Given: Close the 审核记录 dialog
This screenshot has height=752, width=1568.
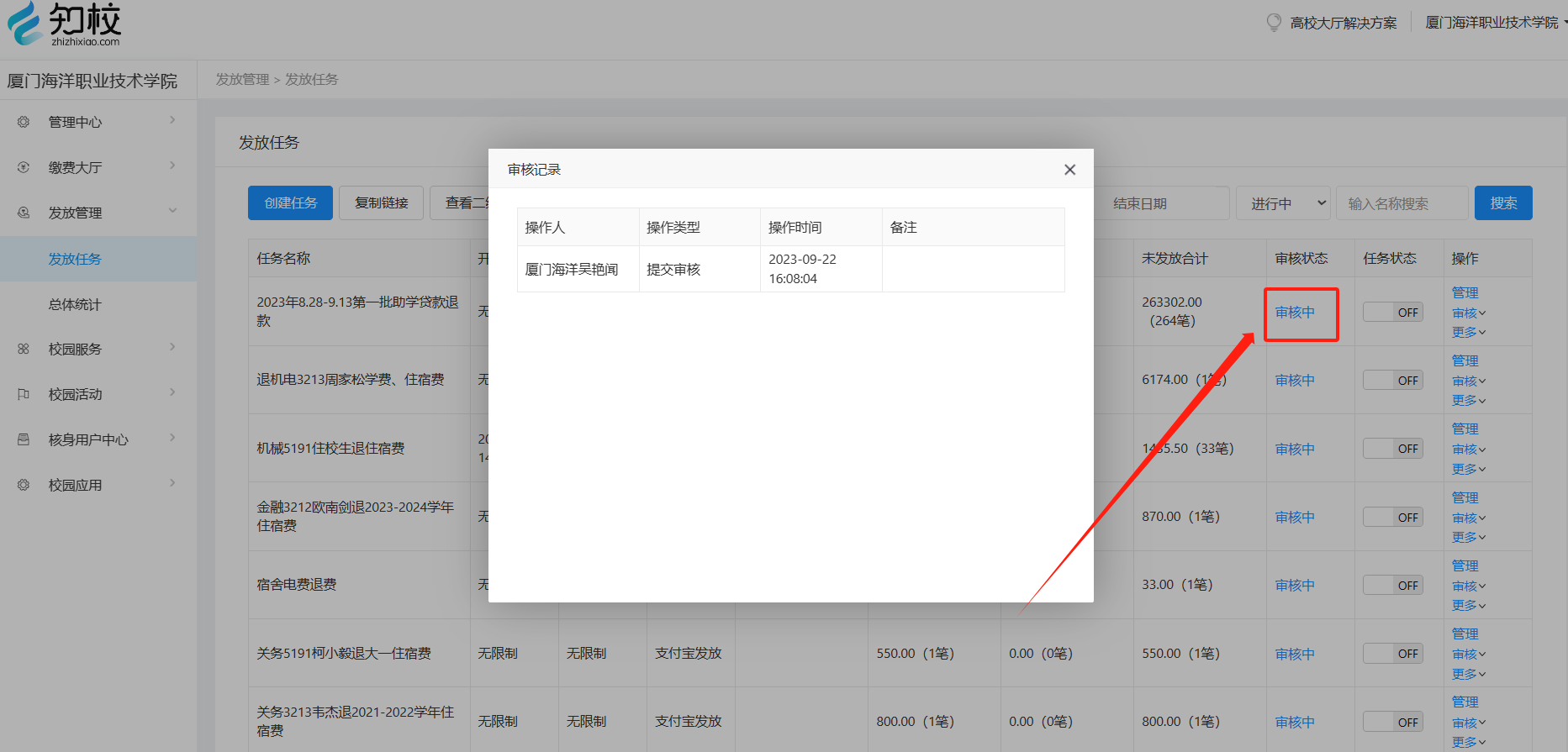Looking at the screenshot, I should tap(1069, 170).
